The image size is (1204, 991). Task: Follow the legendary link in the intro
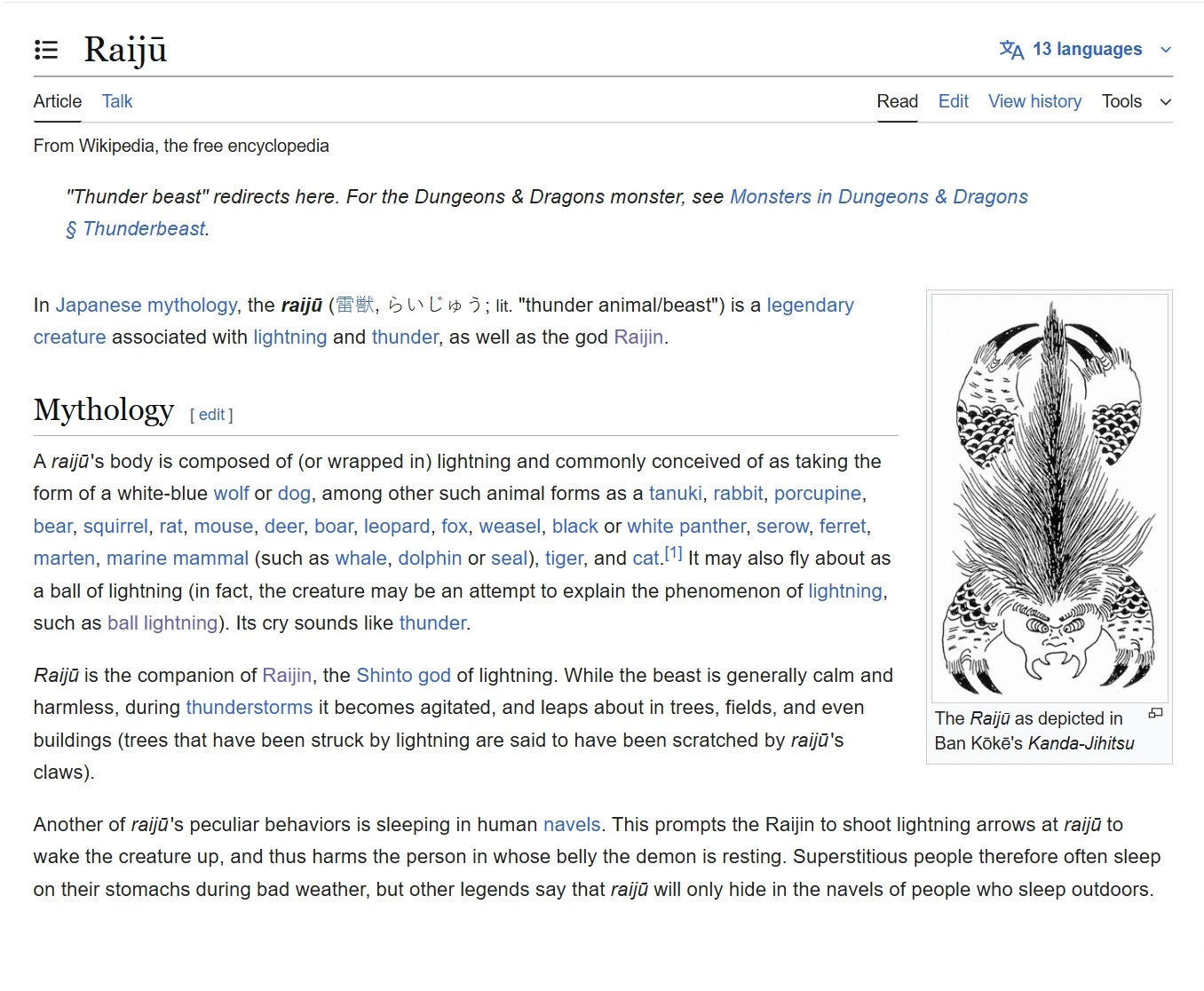point(810,305)
